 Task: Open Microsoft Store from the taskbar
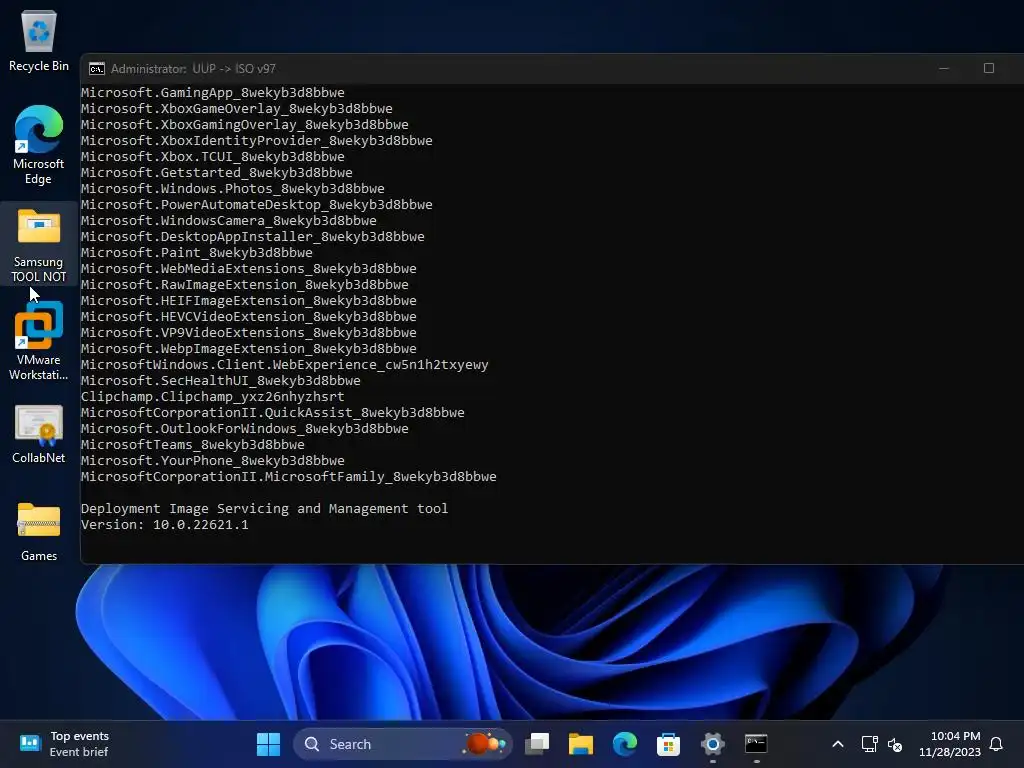(x=668, y=744)
